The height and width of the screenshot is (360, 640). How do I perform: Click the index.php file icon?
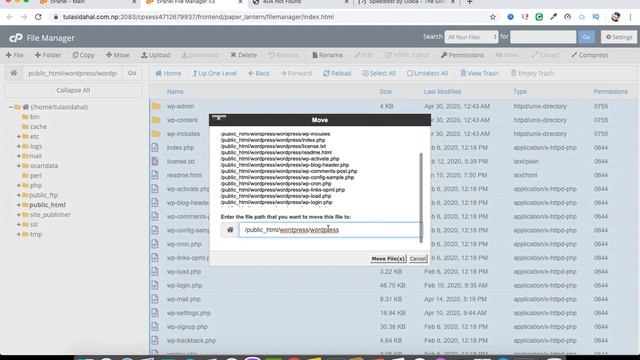click(x=155, y=147)
